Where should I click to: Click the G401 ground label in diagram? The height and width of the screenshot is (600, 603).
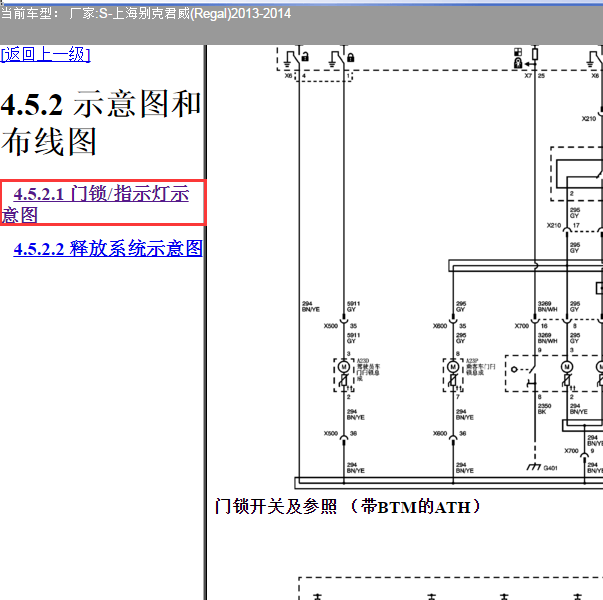click(x=550, y=468)
